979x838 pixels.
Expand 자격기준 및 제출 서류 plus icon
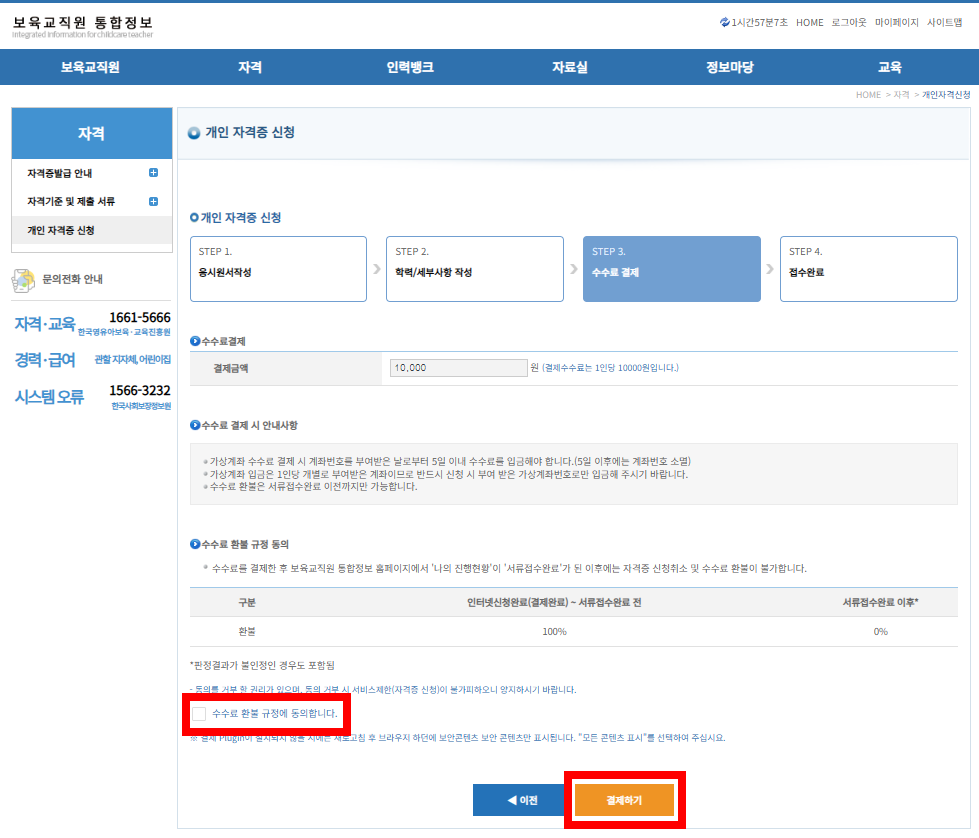click(154, 201)
